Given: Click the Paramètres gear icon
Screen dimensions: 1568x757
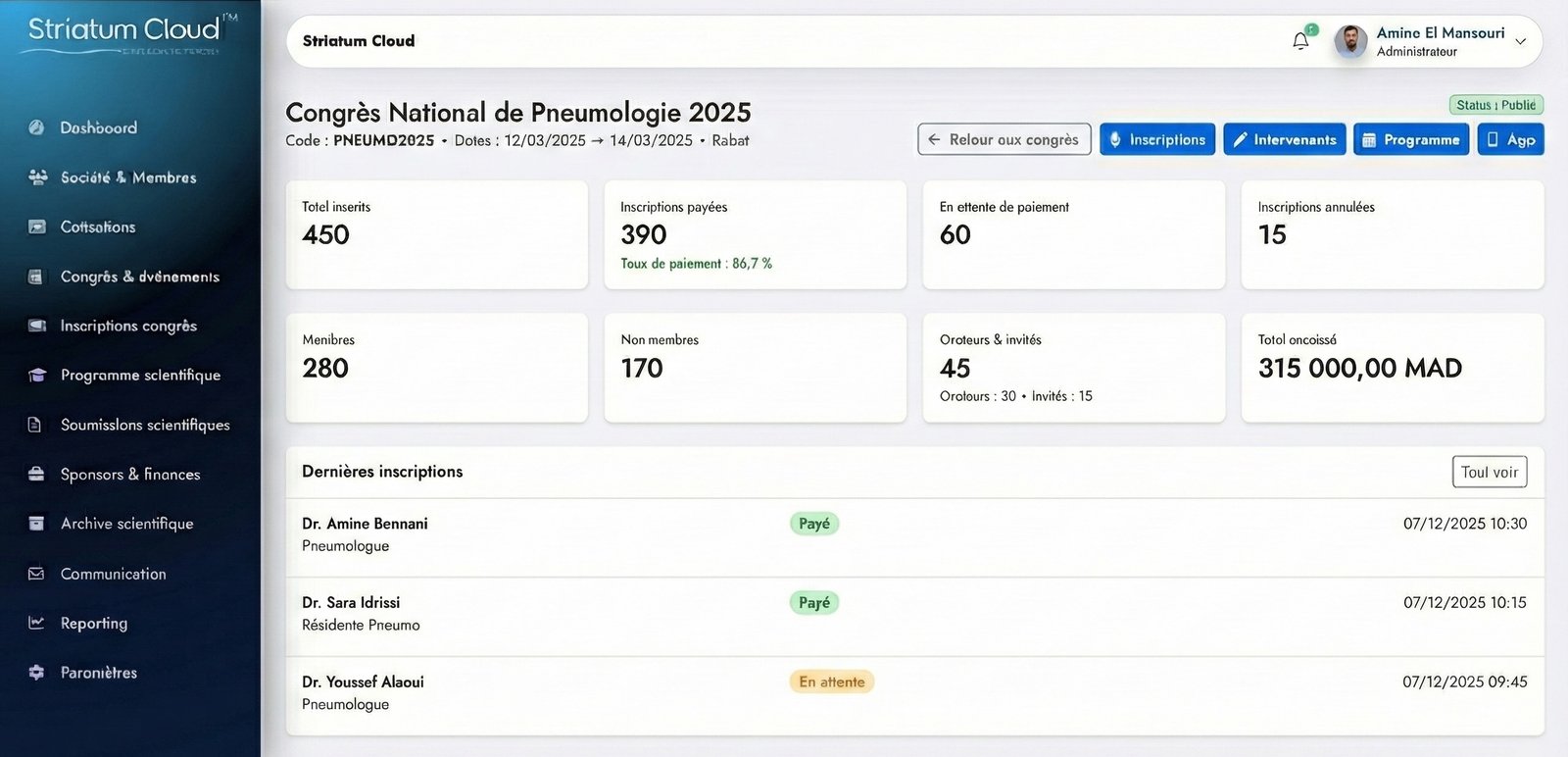Looking at the screenshot, I should point(36,673).
